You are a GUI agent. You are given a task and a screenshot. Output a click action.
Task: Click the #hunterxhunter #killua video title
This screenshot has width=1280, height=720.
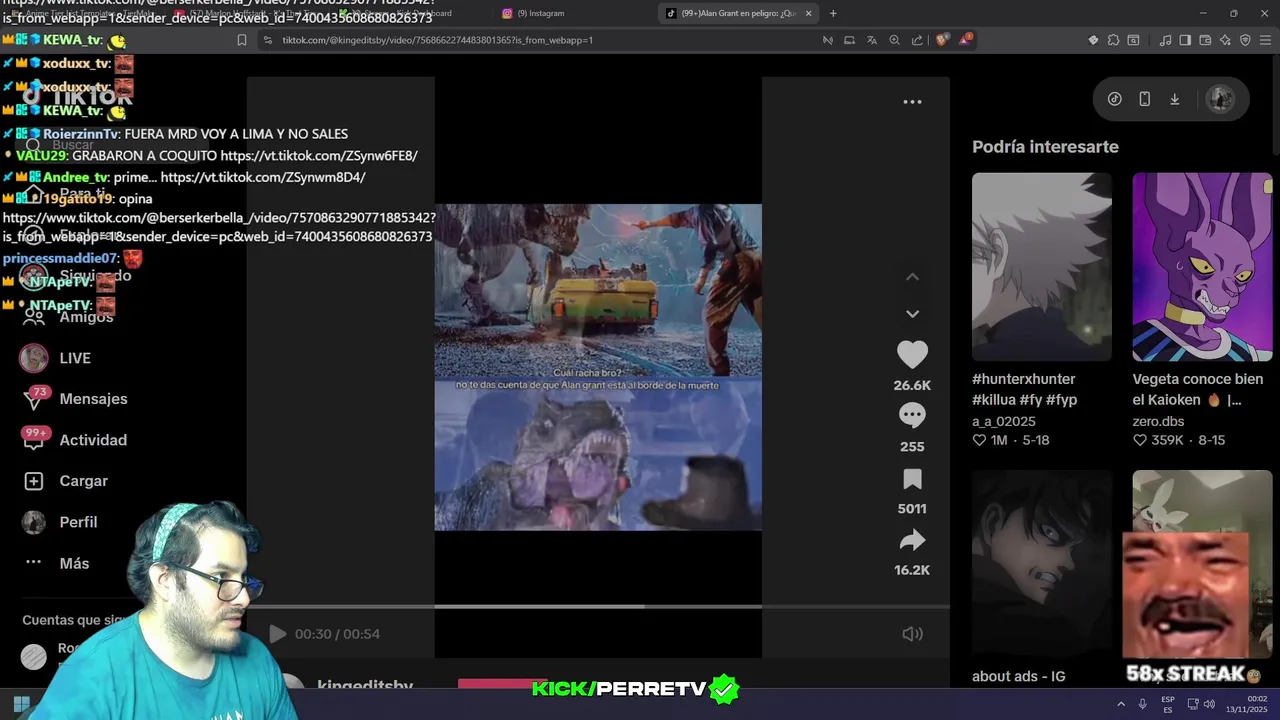(x=1025, y=389)
